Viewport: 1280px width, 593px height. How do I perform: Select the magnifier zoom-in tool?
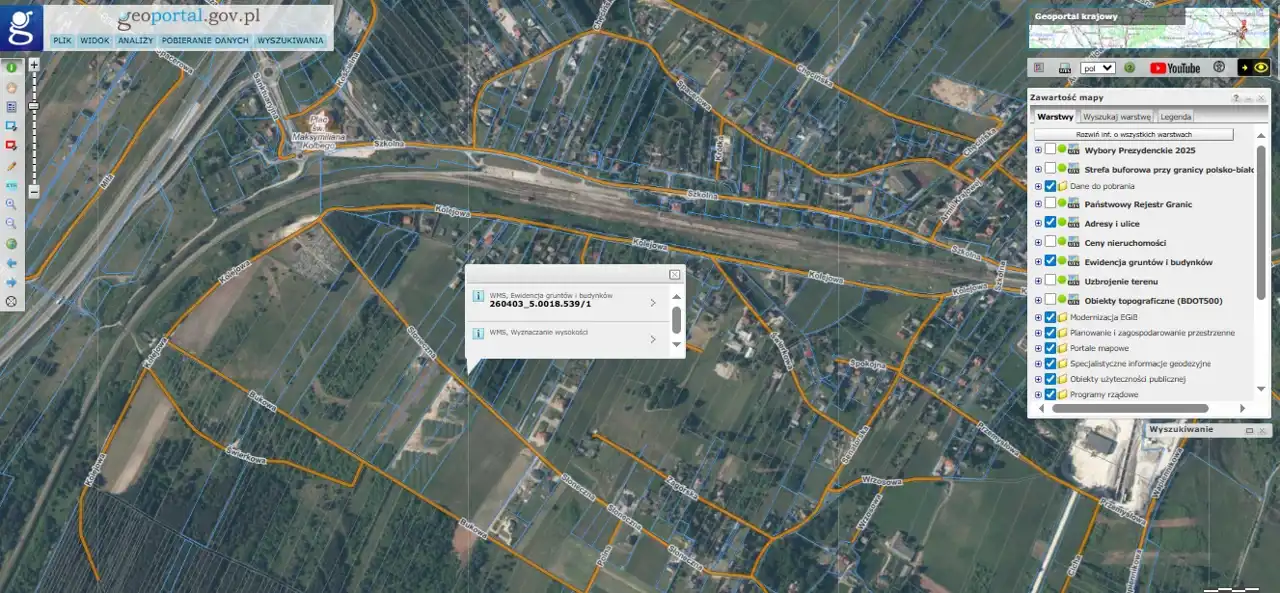pyautogui.click(x=12, y=204)
